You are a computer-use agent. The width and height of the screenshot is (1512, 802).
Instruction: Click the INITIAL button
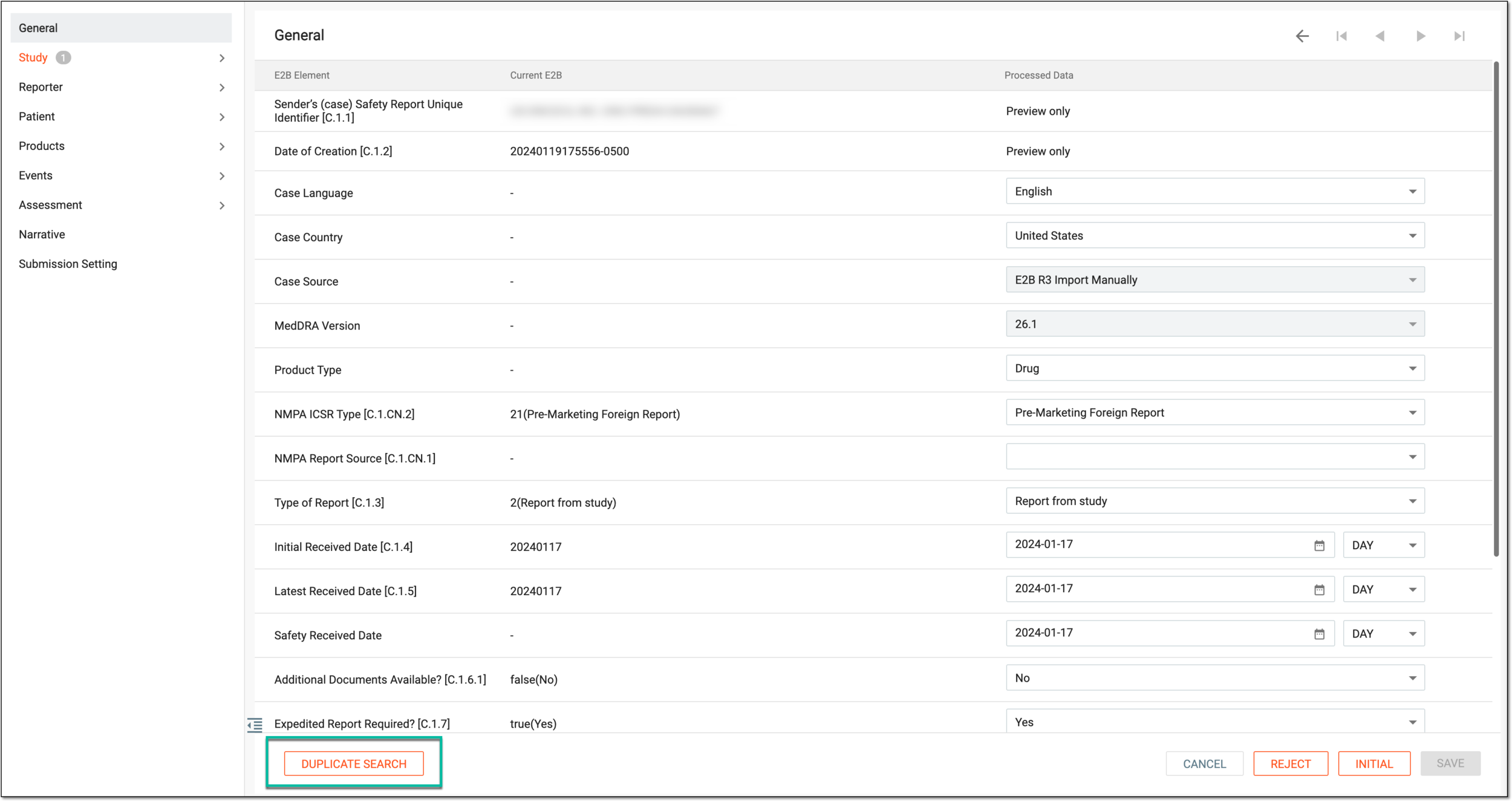[1374, 764]
